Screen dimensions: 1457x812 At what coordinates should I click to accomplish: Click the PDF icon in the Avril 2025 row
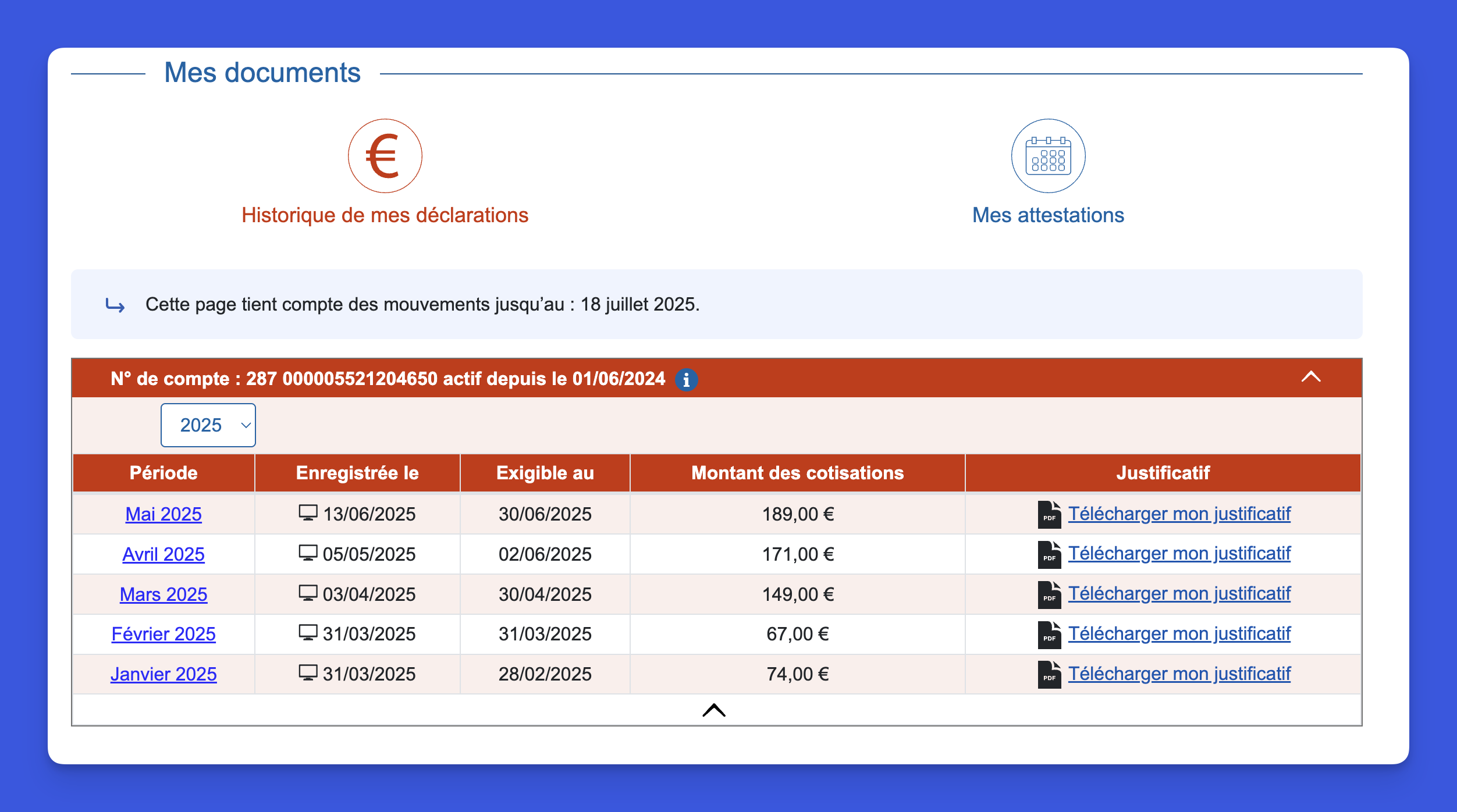tap(1049, 554)
